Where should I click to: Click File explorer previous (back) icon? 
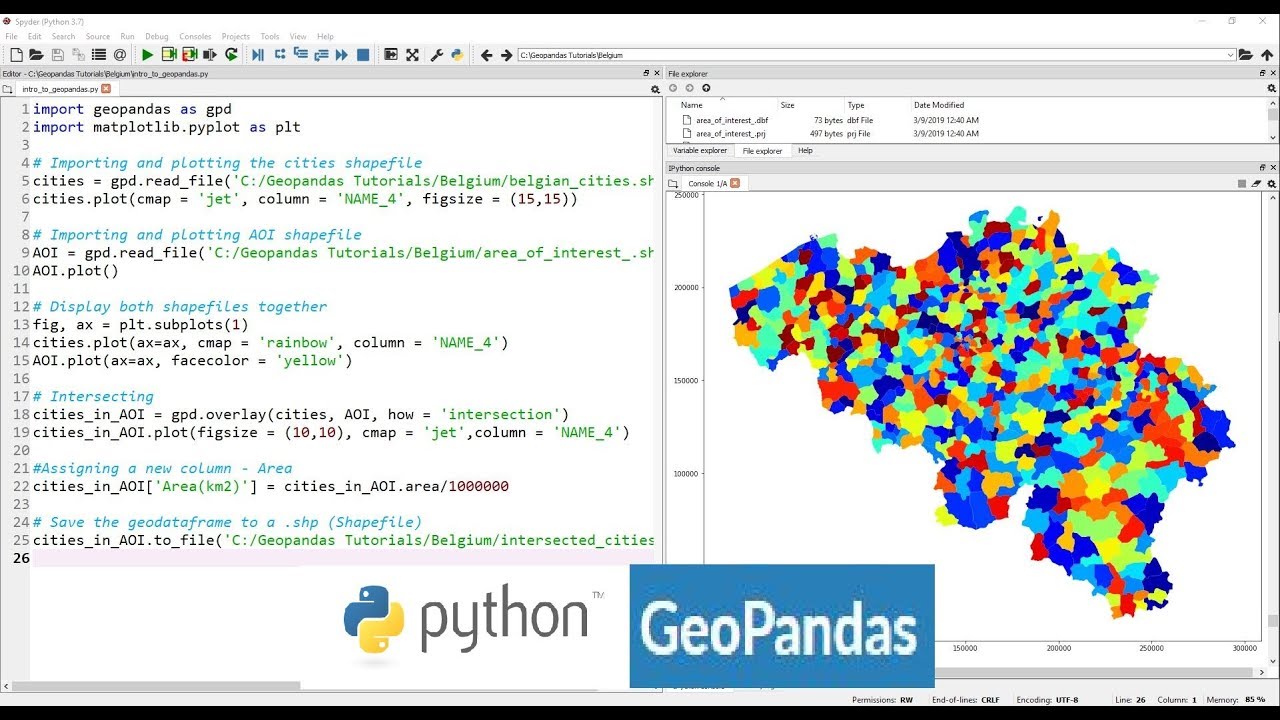(673, 88)
